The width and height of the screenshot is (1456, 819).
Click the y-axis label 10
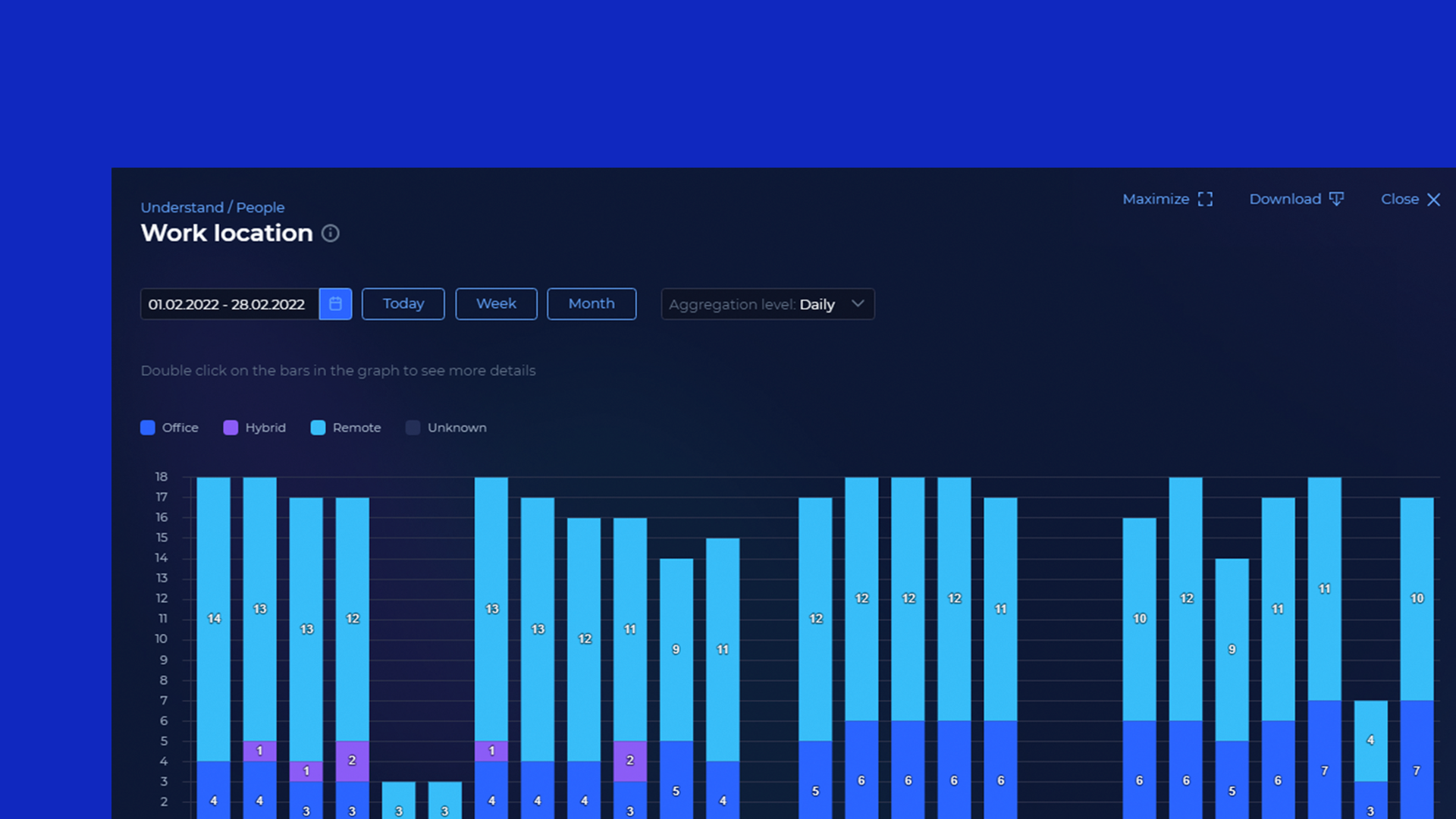click(162, 639)
